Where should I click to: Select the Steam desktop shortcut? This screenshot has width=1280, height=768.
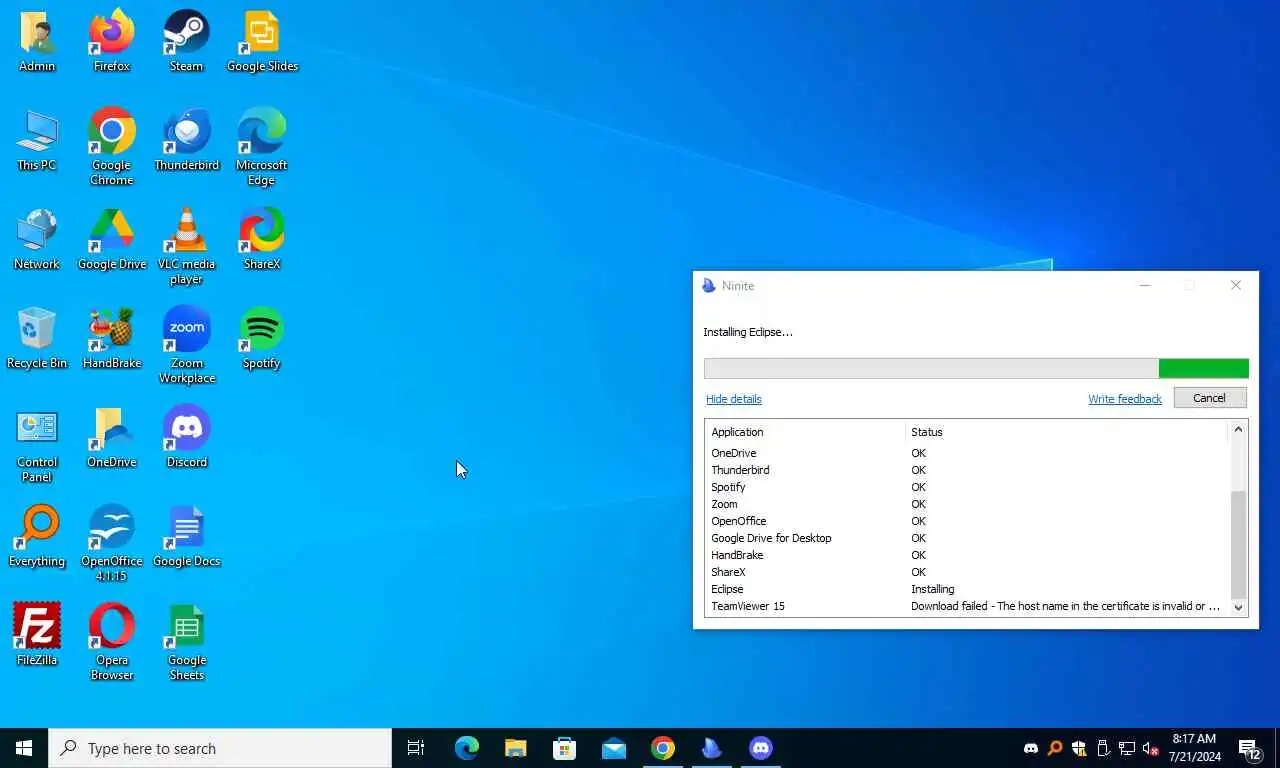[x=186, y=42]
